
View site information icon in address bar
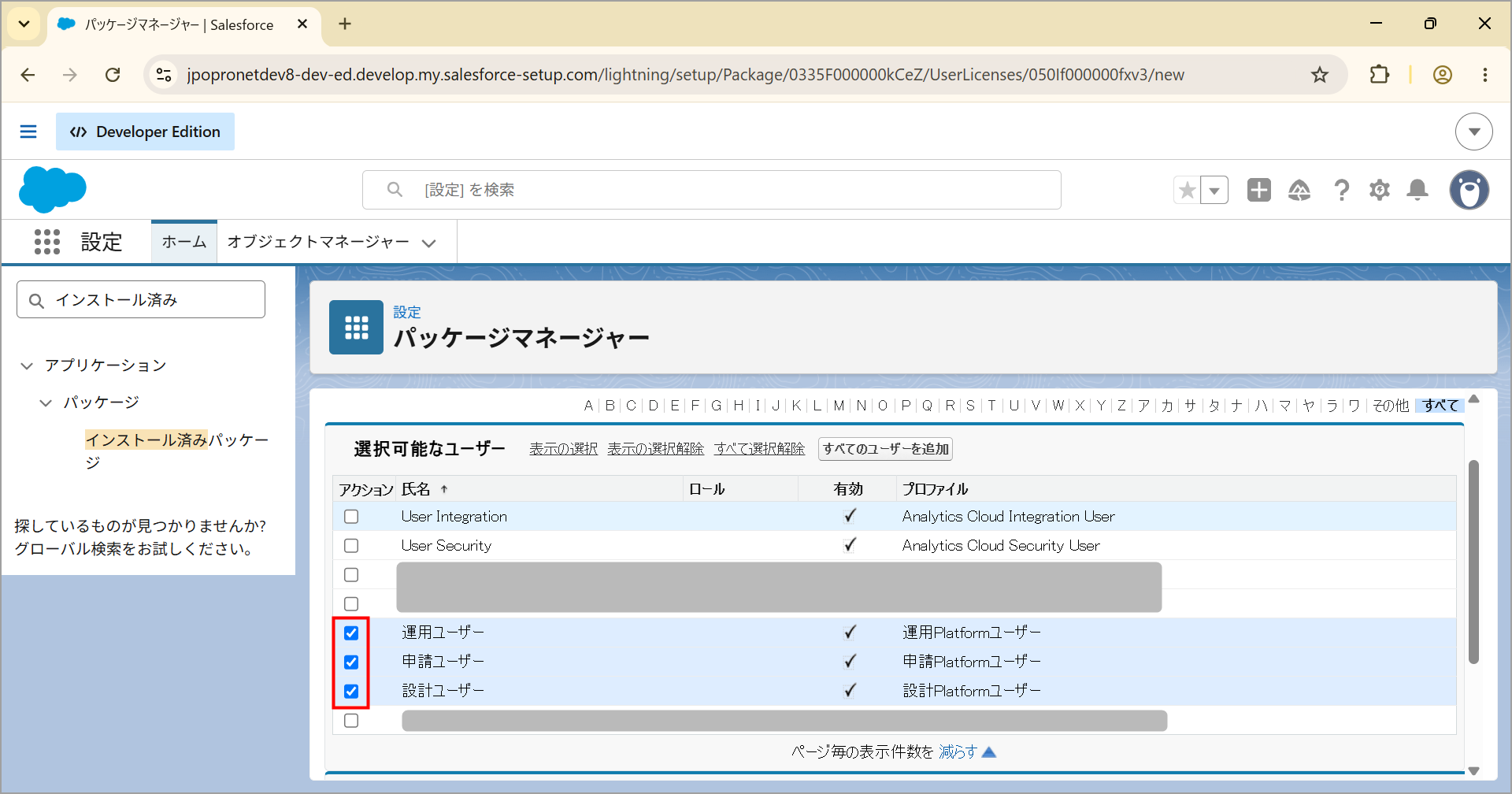click(164, 75)
